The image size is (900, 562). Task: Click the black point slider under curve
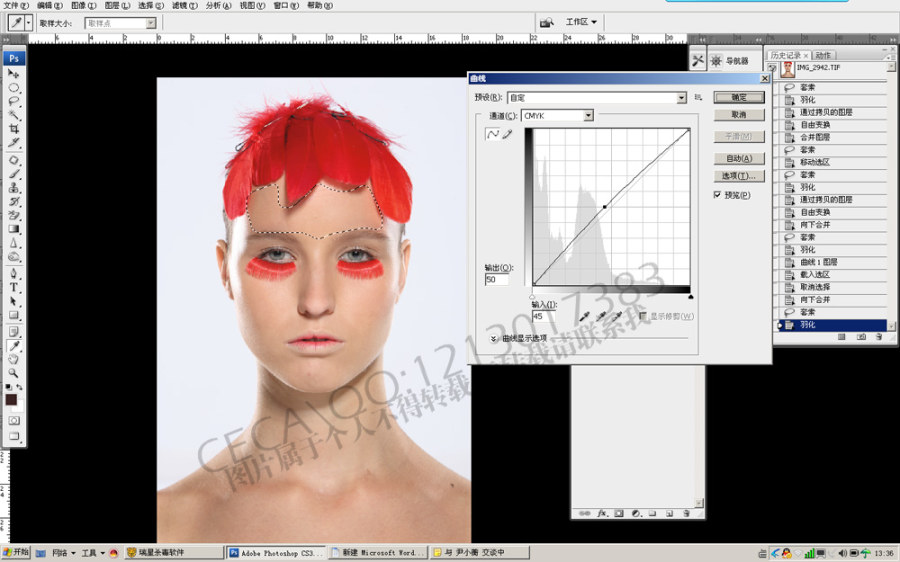(x=690, y=297)
